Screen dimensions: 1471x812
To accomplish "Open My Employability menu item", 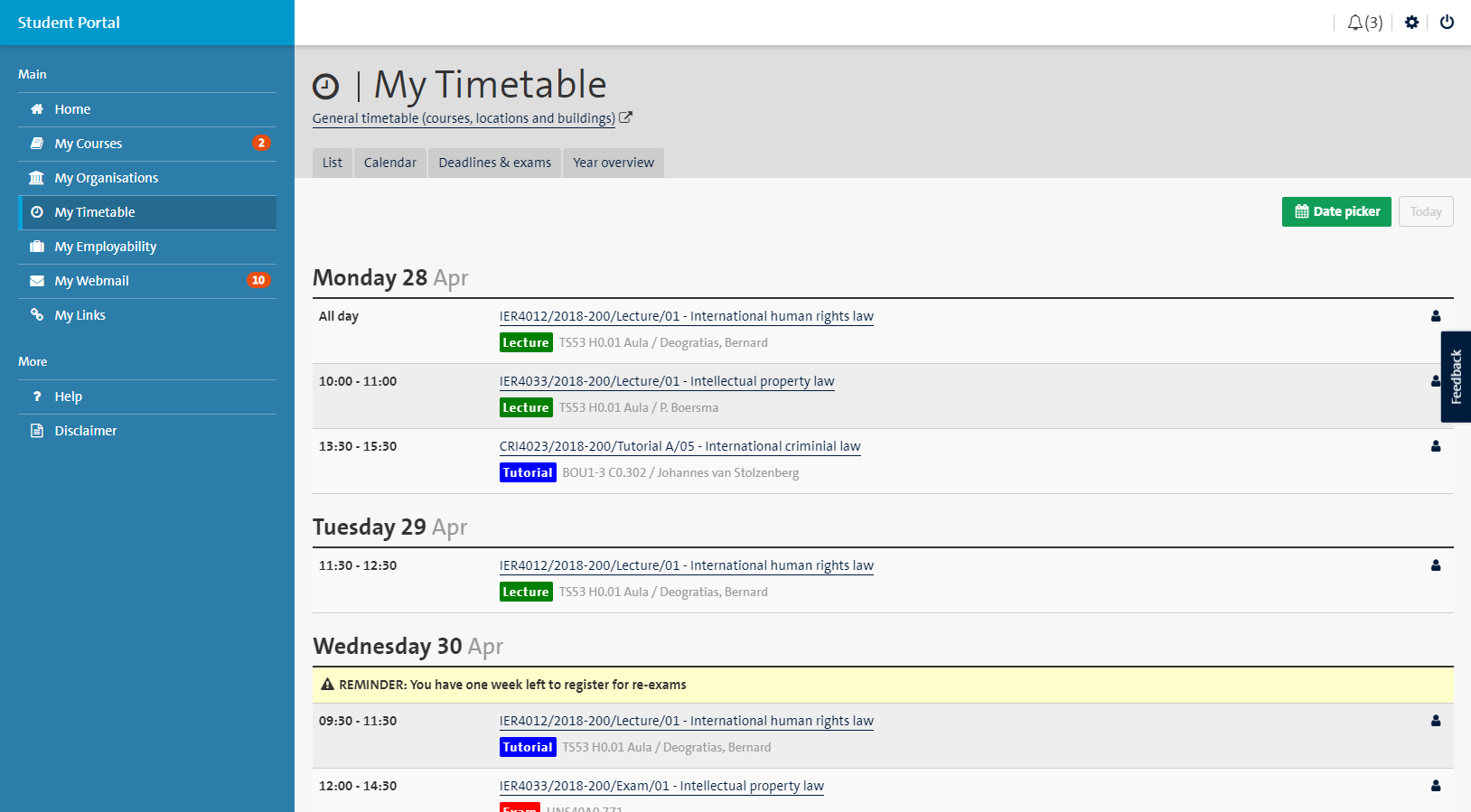I will coord(147,247).
